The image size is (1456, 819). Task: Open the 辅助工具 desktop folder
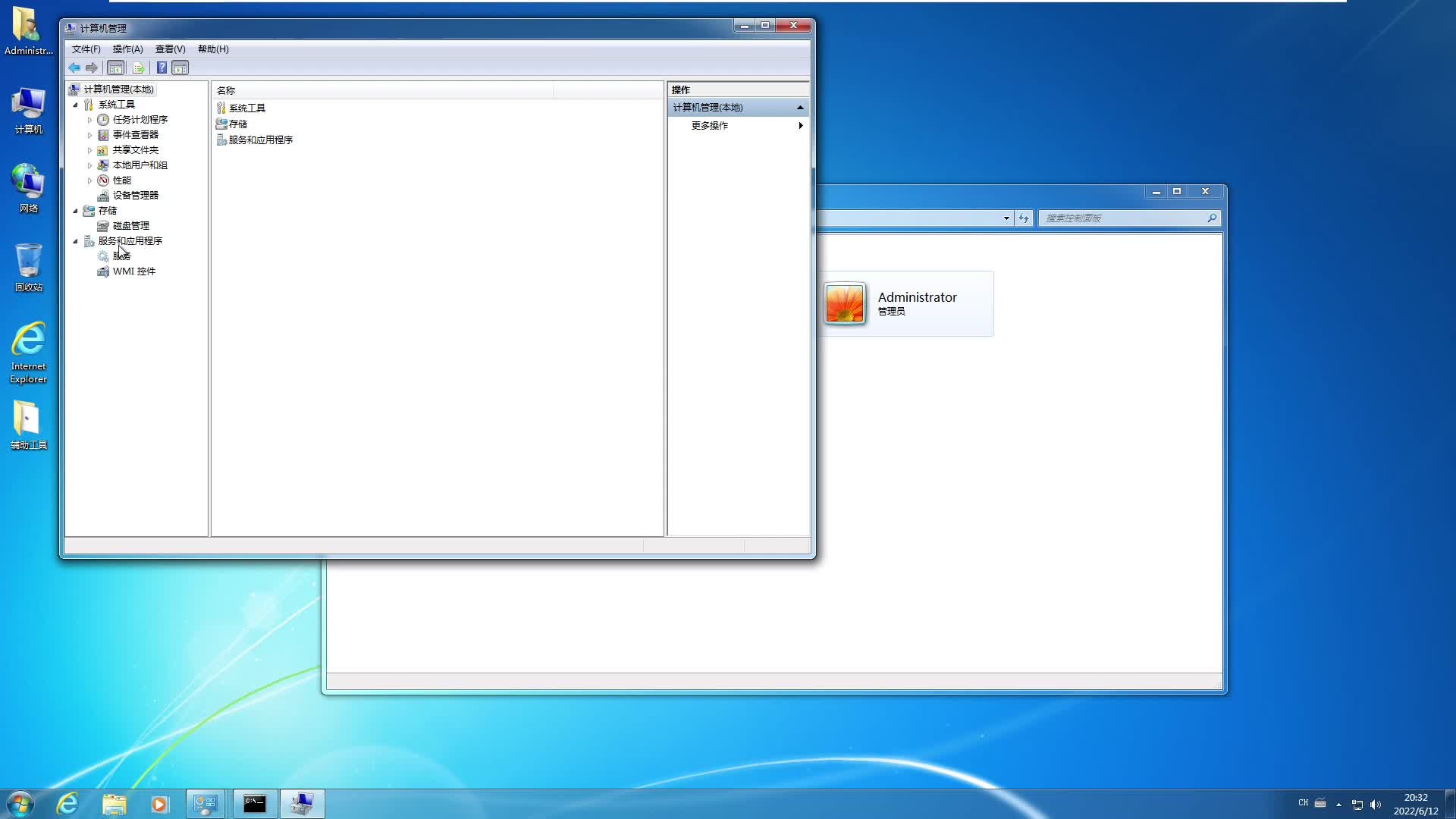pyautogui.click(x=29, y=425)
